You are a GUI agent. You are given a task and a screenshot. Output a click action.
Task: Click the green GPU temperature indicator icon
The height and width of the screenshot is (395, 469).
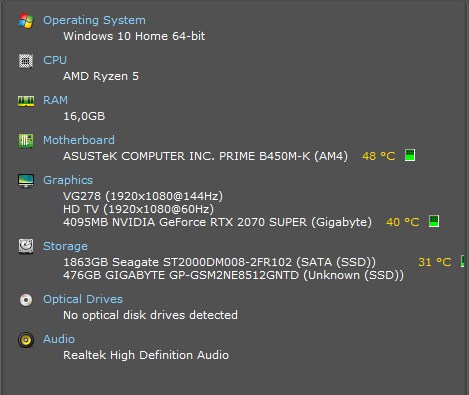tap(434, 221)
